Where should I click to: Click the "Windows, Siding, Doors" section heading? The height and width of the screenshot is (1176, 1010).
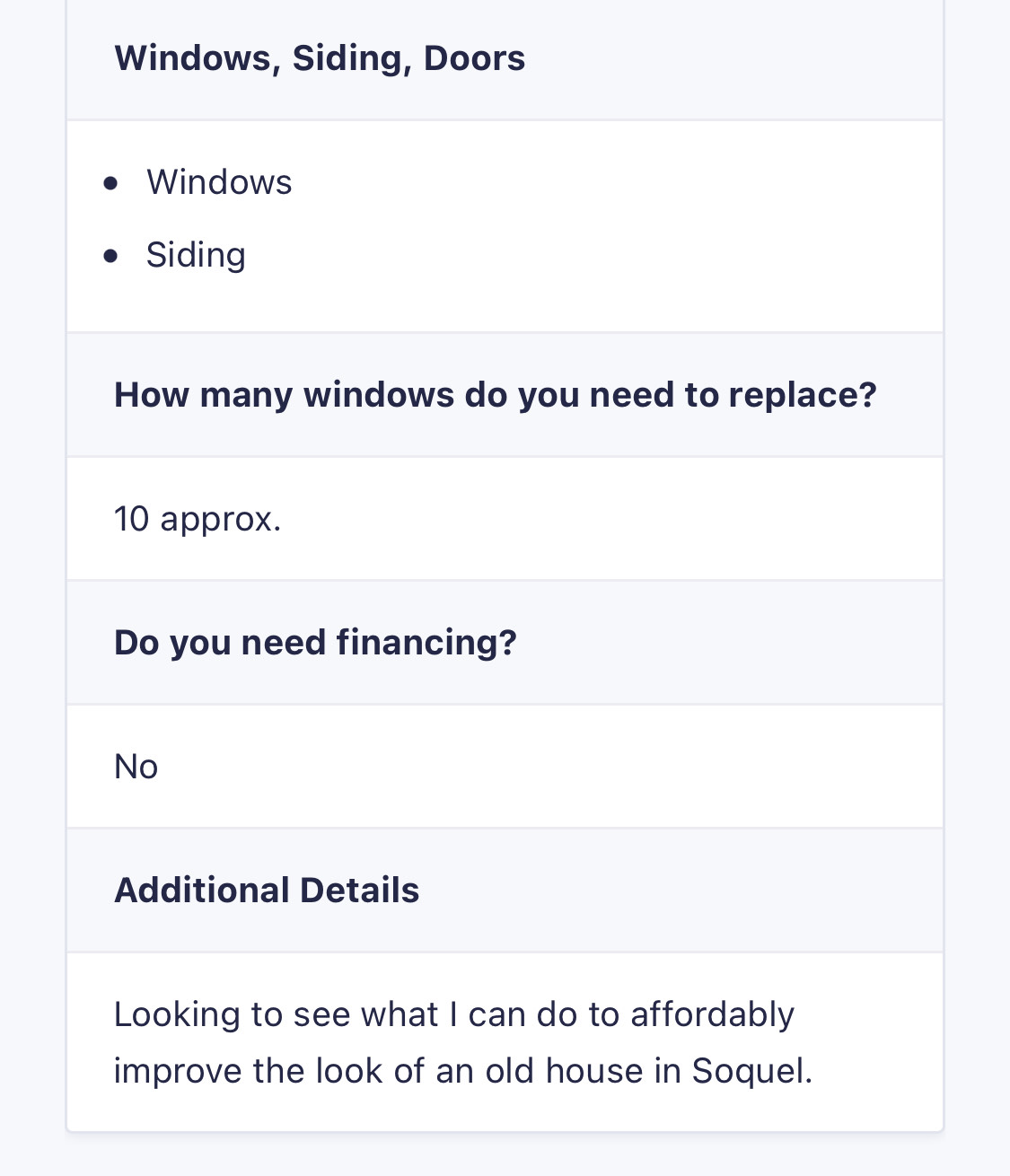[x=320, y=58]
